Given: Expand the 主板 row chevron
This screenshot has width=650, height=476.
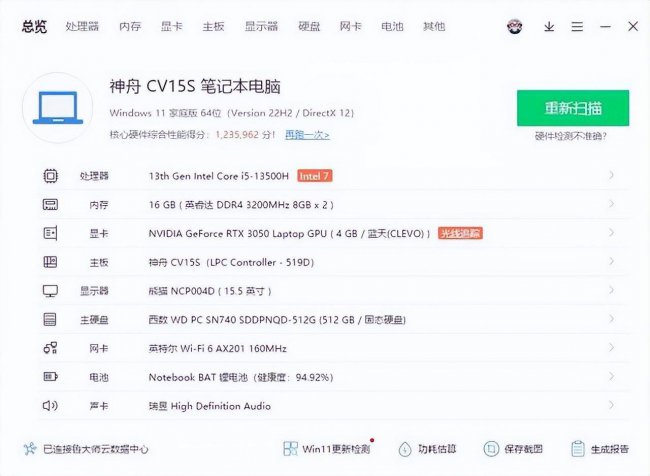Looking at the screenshot, I should 611,262.
